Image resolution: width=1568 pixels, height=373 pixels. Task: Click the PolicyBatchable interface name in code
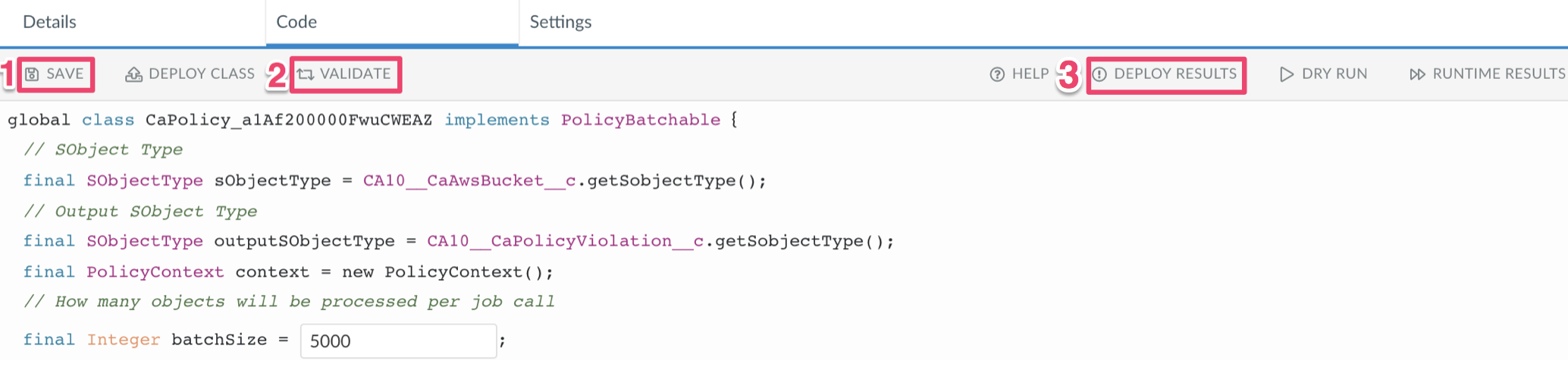[640, 120]
